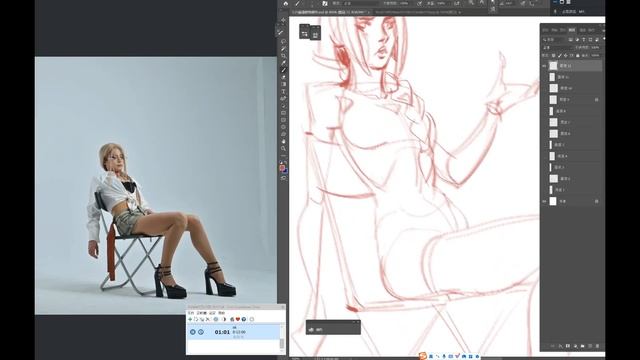The image size is (640, 360).
Task: Click the opacity field in options bar
Action: [x=403, y=3]
